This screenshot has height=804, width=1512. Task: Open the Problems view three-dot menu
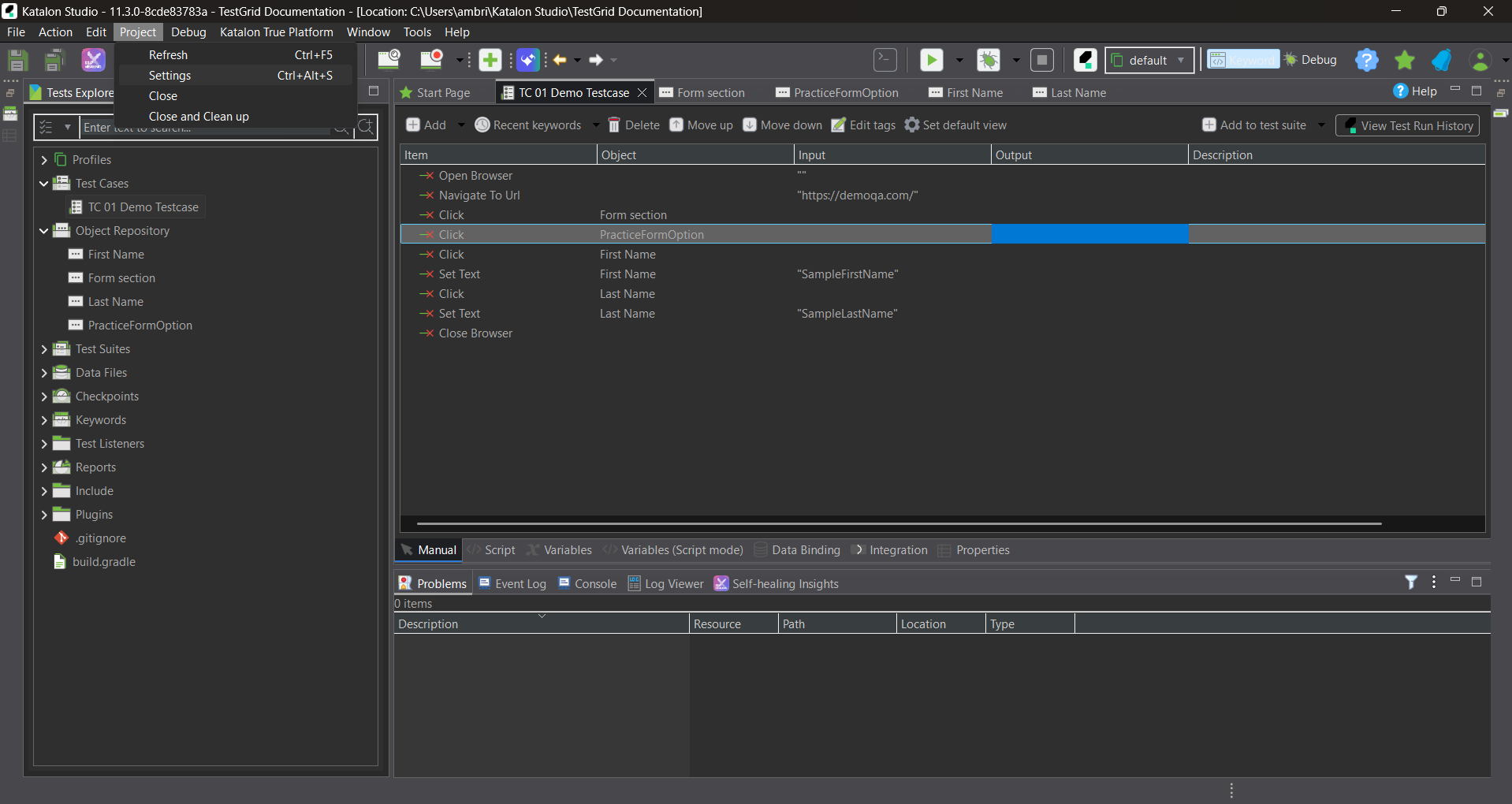[1434, 583]
